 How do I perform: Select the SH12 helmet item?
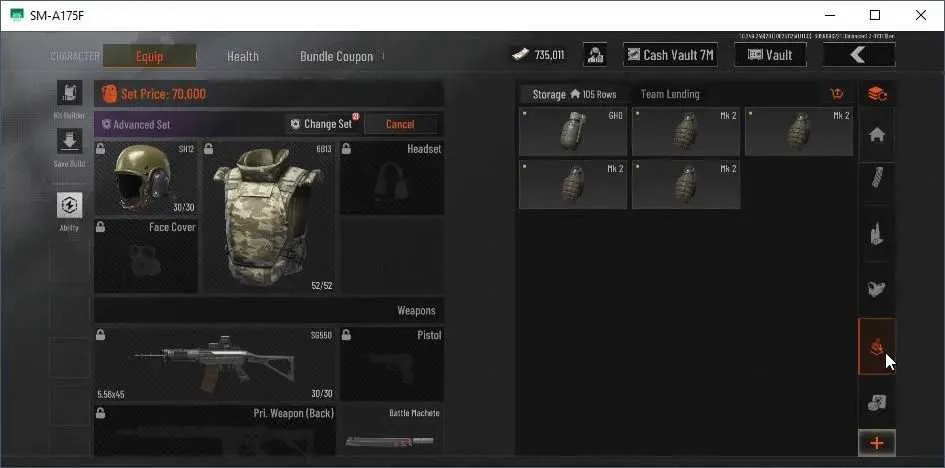146,178
